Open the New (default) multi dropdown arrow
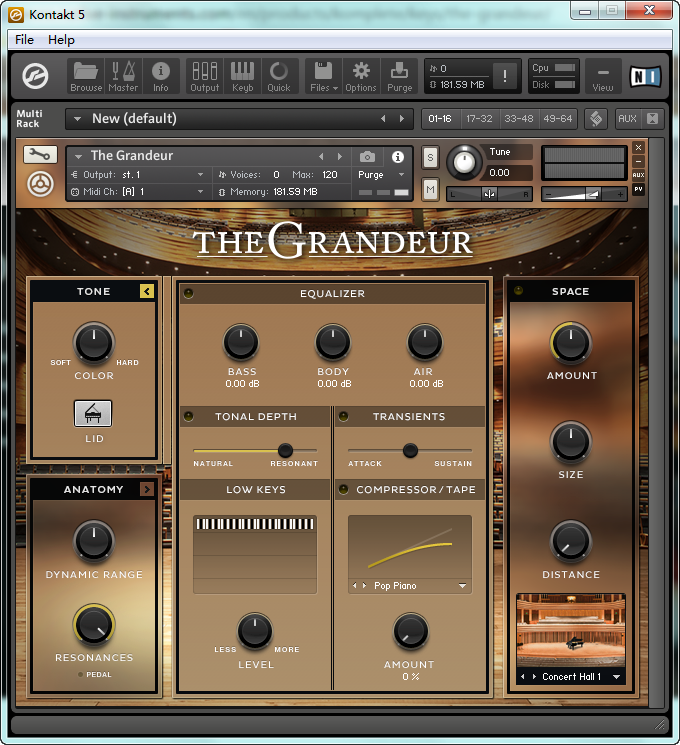Screen dimensions: 680x745 (x=77, y=119)
